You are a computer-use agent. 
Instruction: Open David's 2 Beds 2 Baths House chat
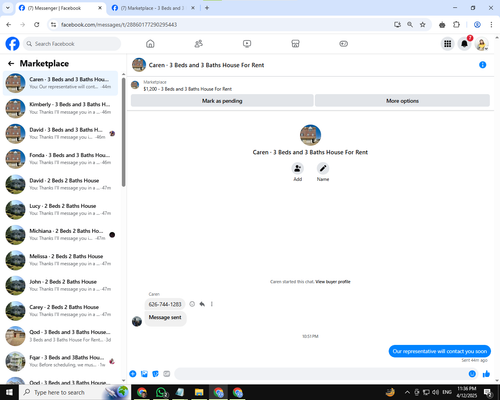point(60,184)
